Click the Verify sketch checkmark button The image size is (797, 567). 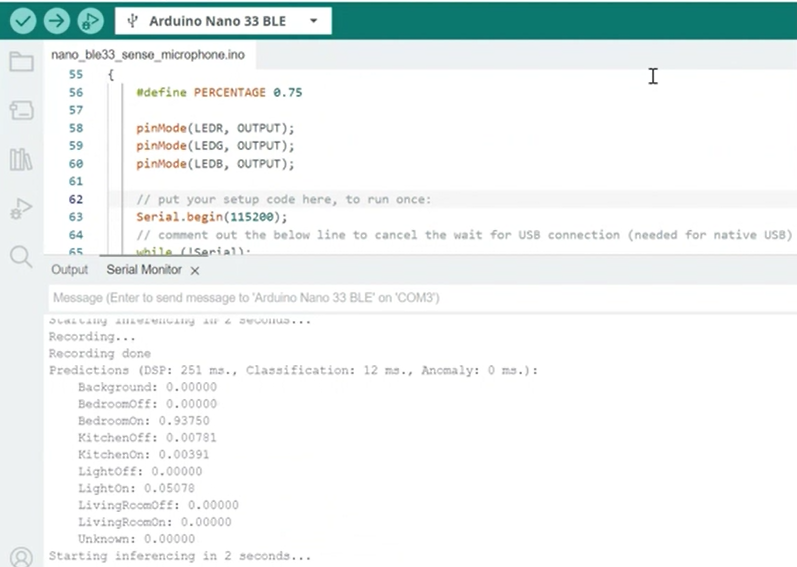(x=22, y=21)
